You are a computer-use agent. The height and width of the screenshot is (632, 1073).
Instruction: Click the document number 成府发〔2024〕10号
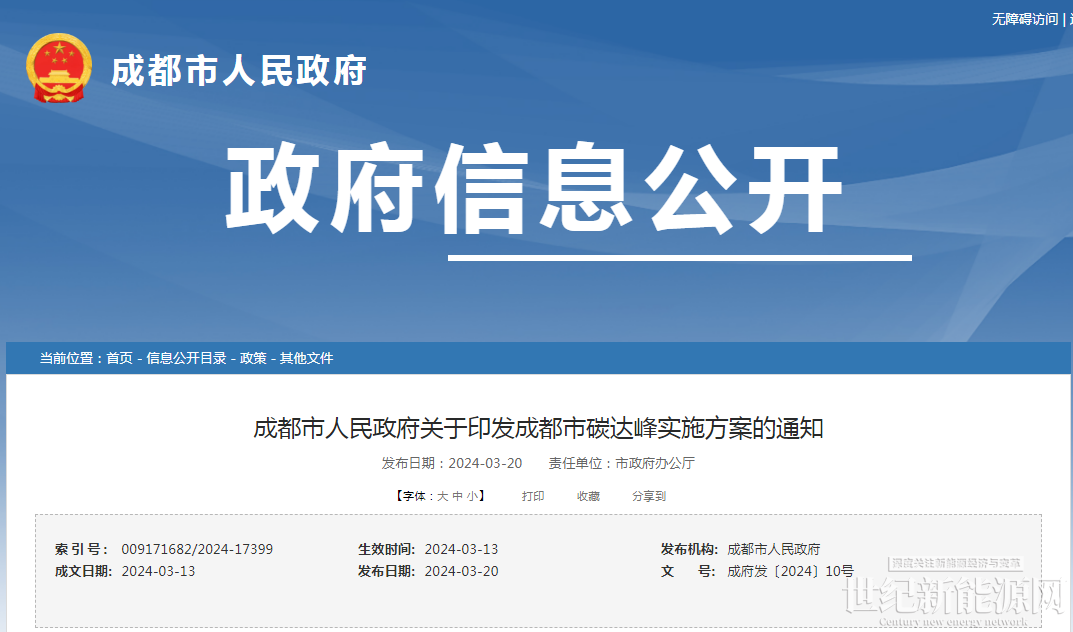coord(790,571)
